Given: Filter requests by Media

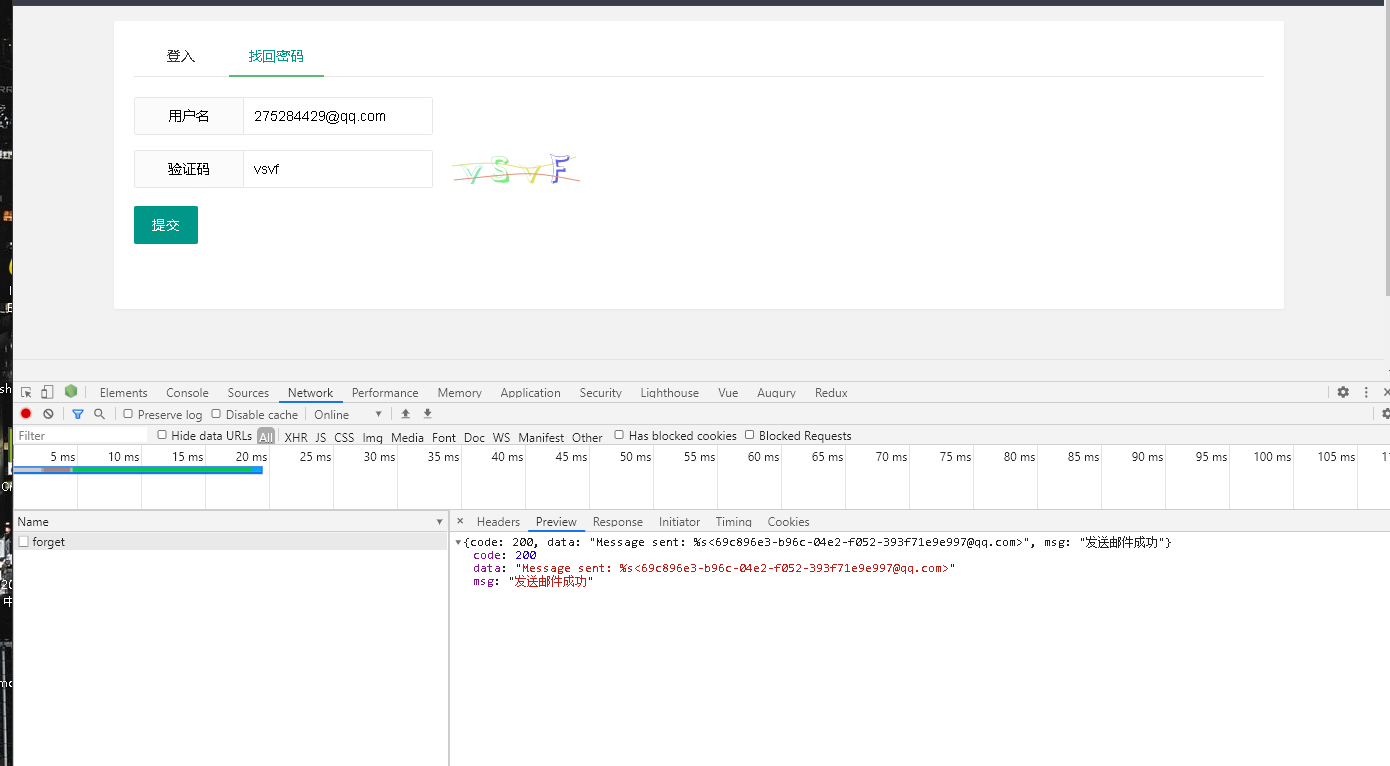Looking at the screenshot, I should pos(407,437).
